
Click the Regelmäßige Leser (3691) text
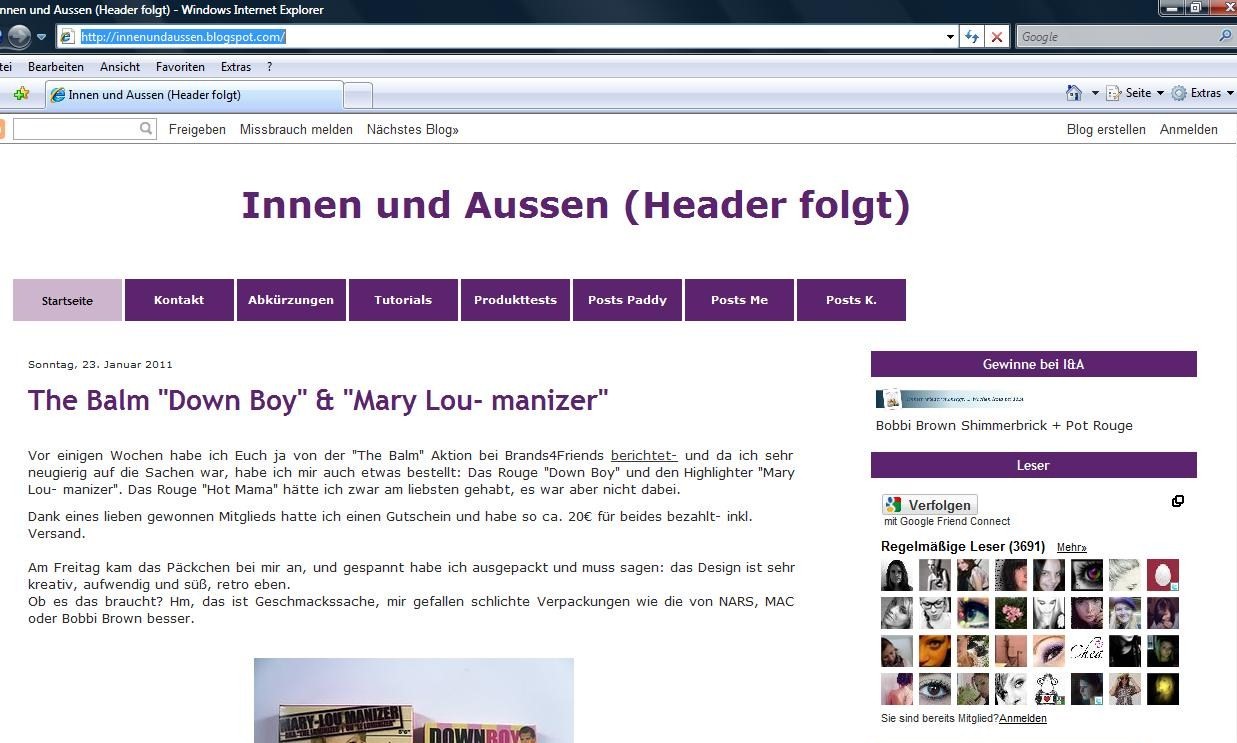coord(963,547)
